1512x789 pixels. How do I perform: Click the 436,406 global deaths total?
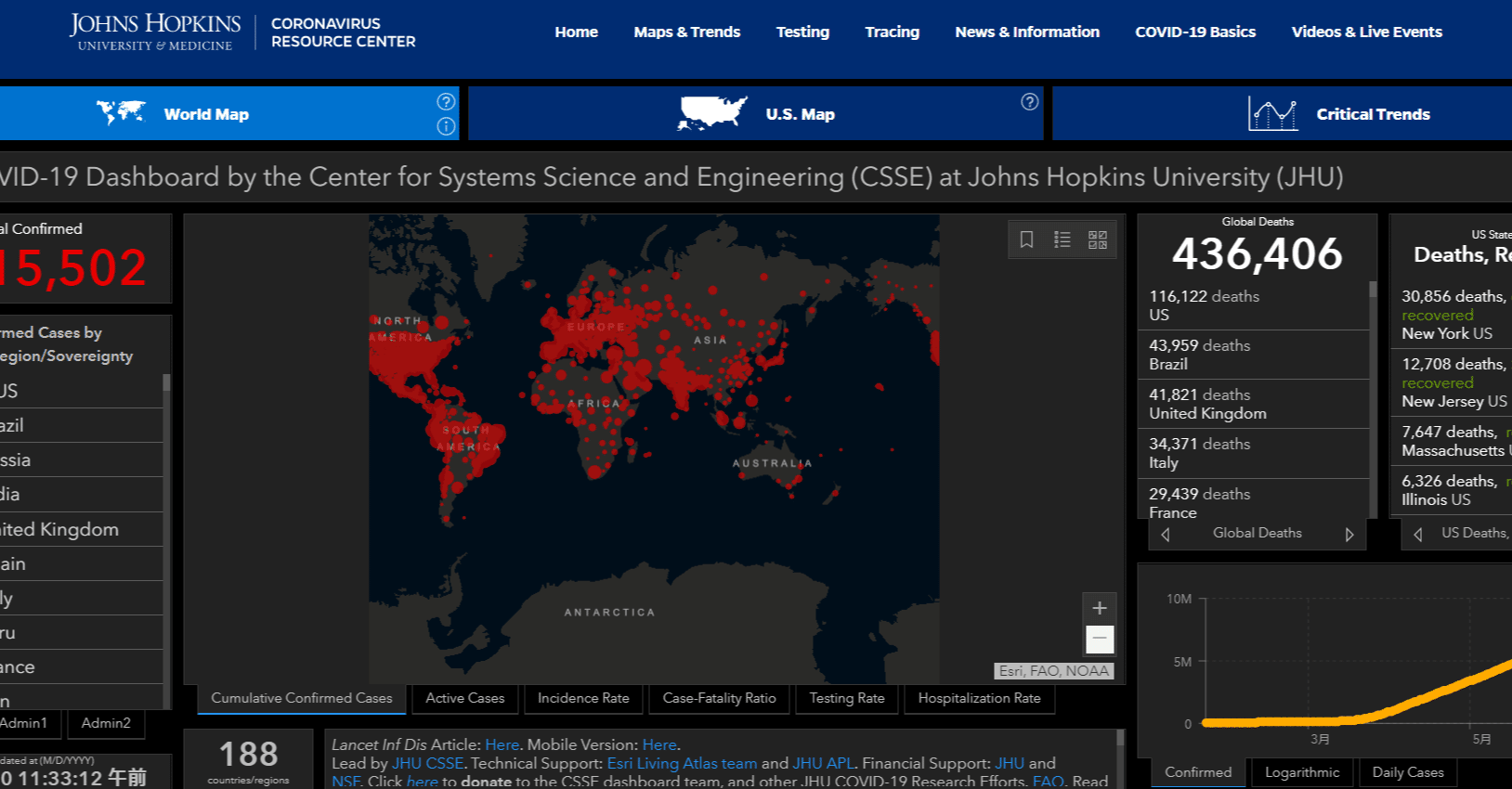[x=1257, y=253]
